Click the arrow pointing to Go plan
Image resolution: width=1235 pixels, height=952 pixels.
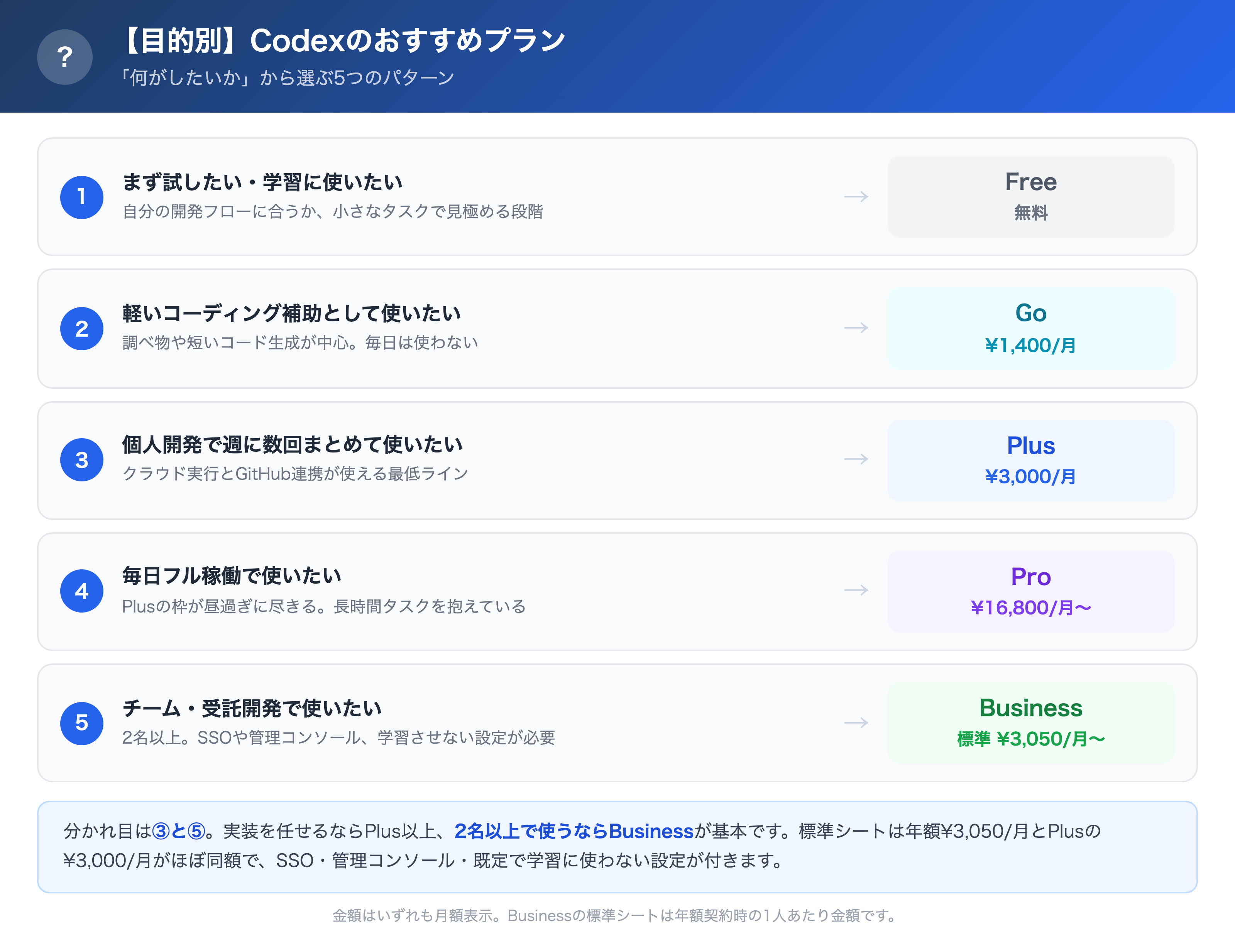pyautogui.click(x=856, y=328)
